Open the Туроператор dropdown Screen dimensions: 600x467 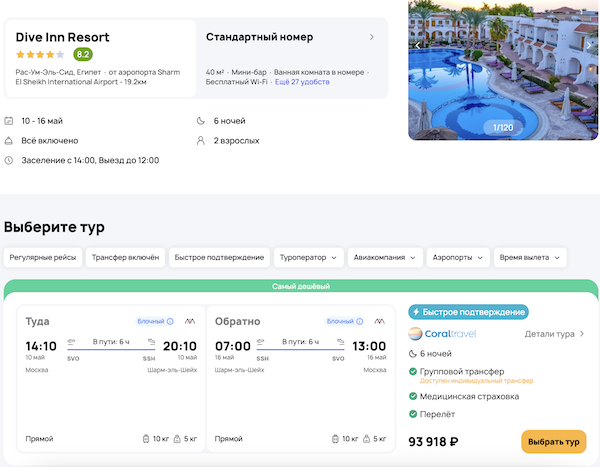tap(308, 257)
